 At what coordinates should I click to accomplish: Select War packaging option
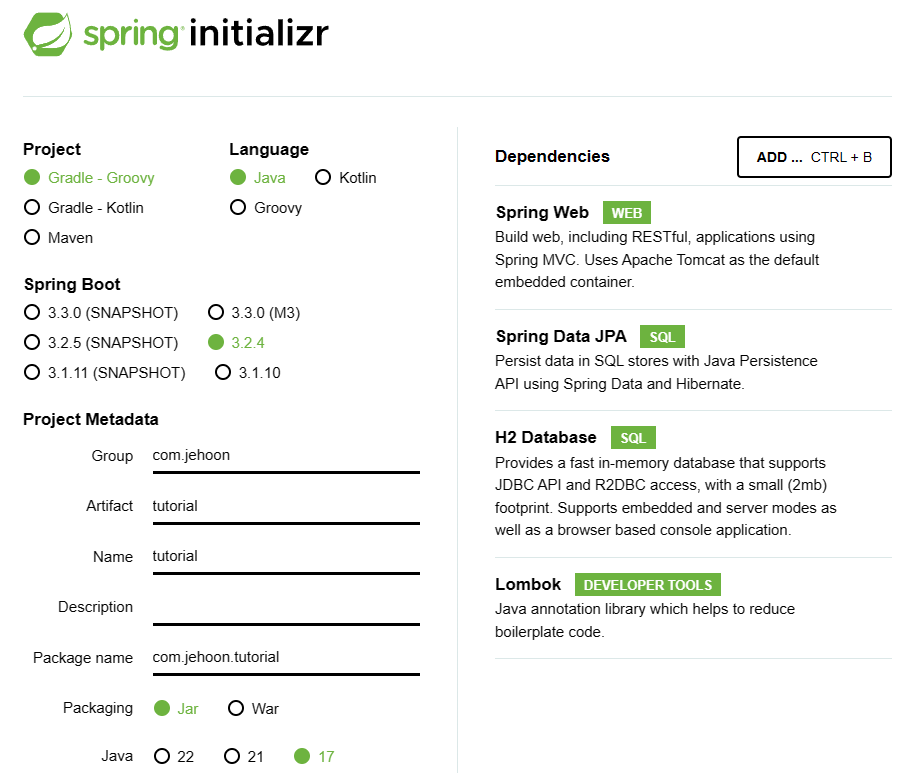[x=253, y=708]
